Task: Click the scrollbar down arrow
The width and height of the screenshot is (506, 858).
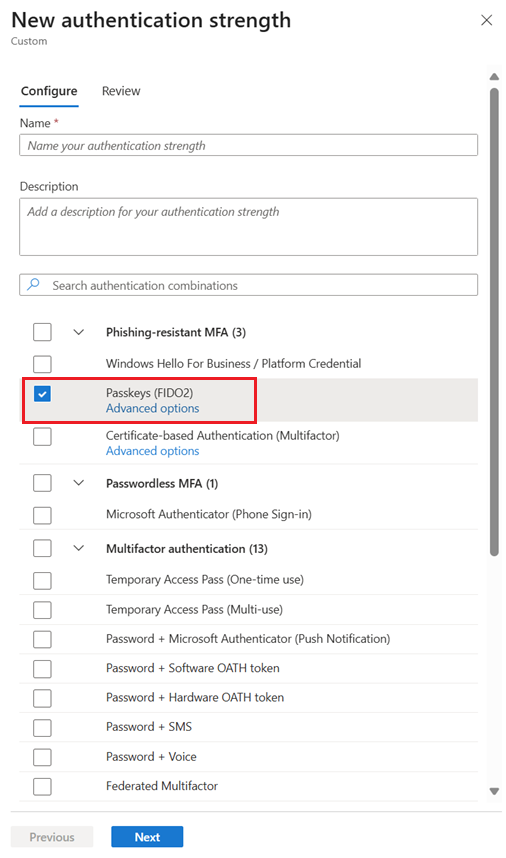Action: pyautogui.click(x=495, y=791)
